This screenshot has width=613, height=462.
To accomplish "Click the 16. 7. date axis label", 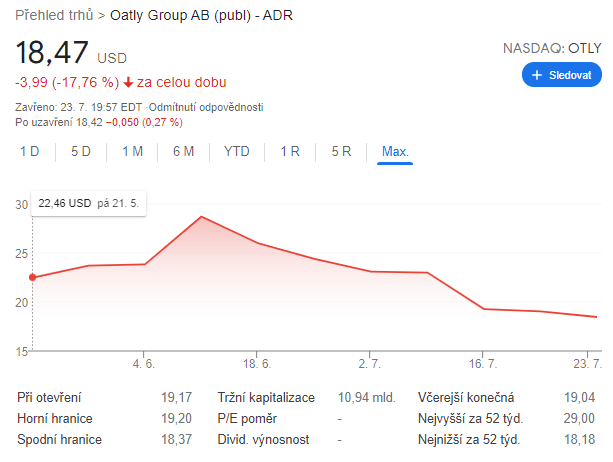I will pos(483,362).
